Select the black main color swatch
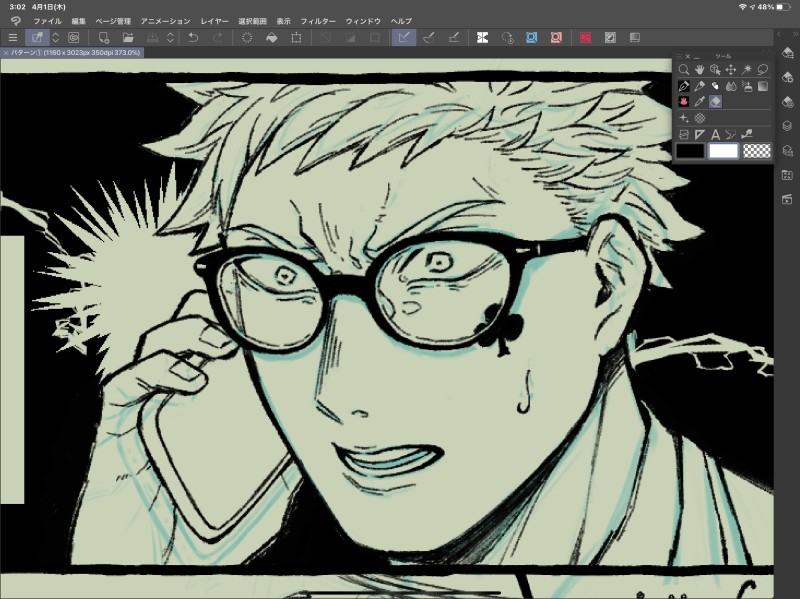The width and height of the screenshot is (800, 599). tap(690, 151)
